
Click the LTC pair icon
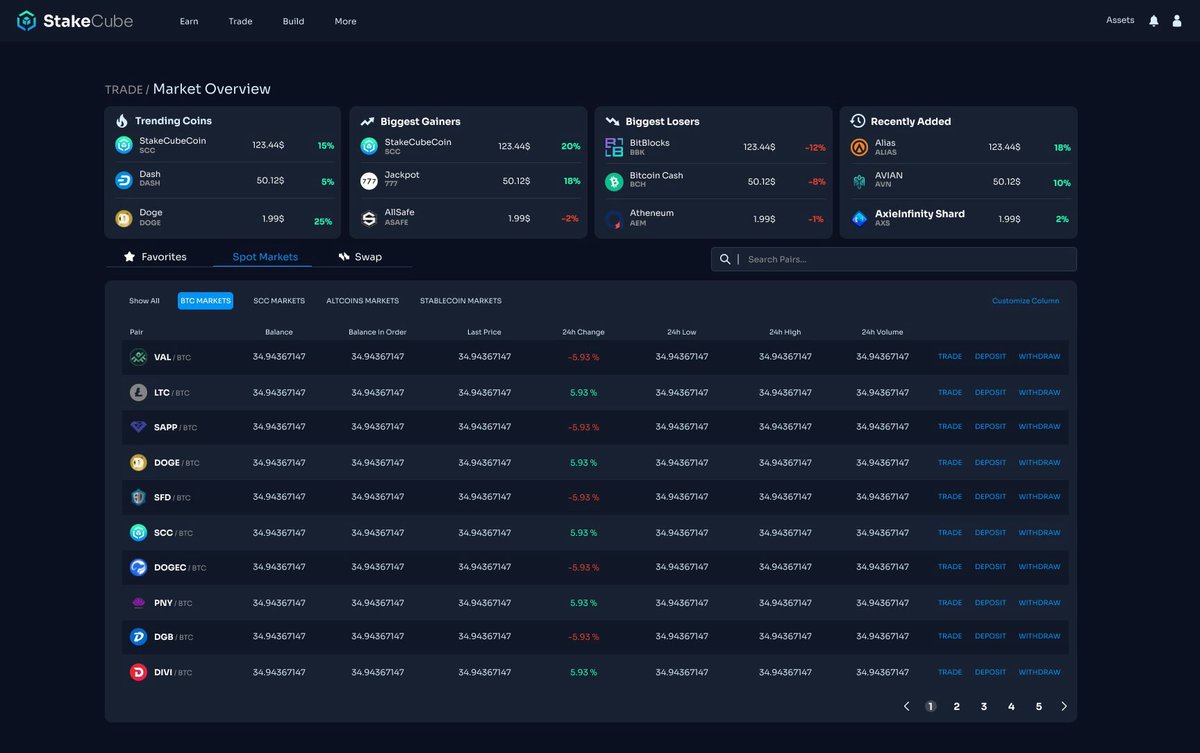click(138, 393)
